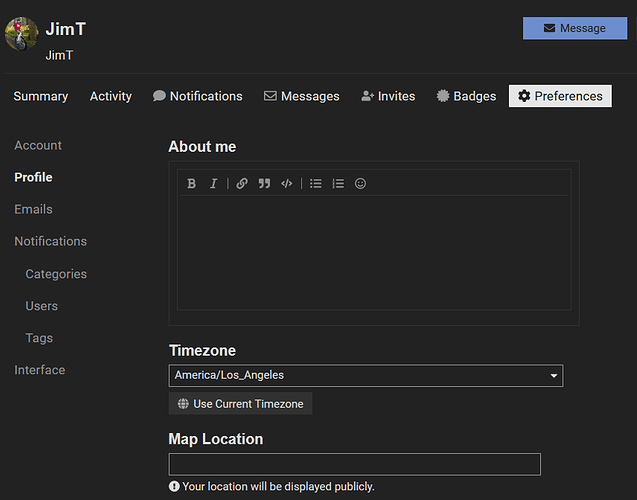Switch to the Badges tab
This screenshot has height=500, width=637.
(466, 96)
